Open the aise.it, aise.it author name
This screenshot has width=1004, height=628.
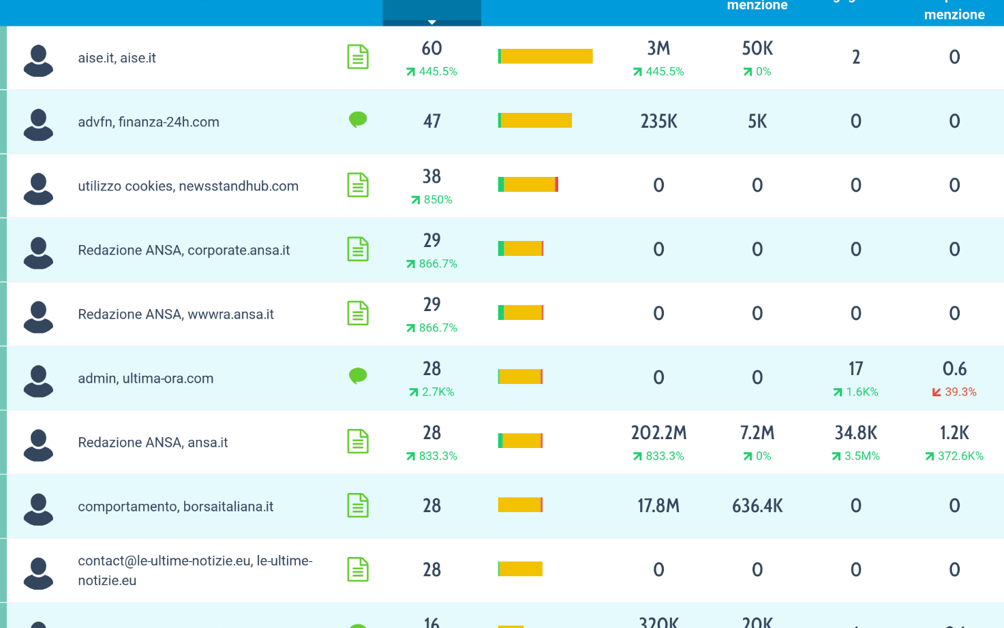[x=117, y=58]
